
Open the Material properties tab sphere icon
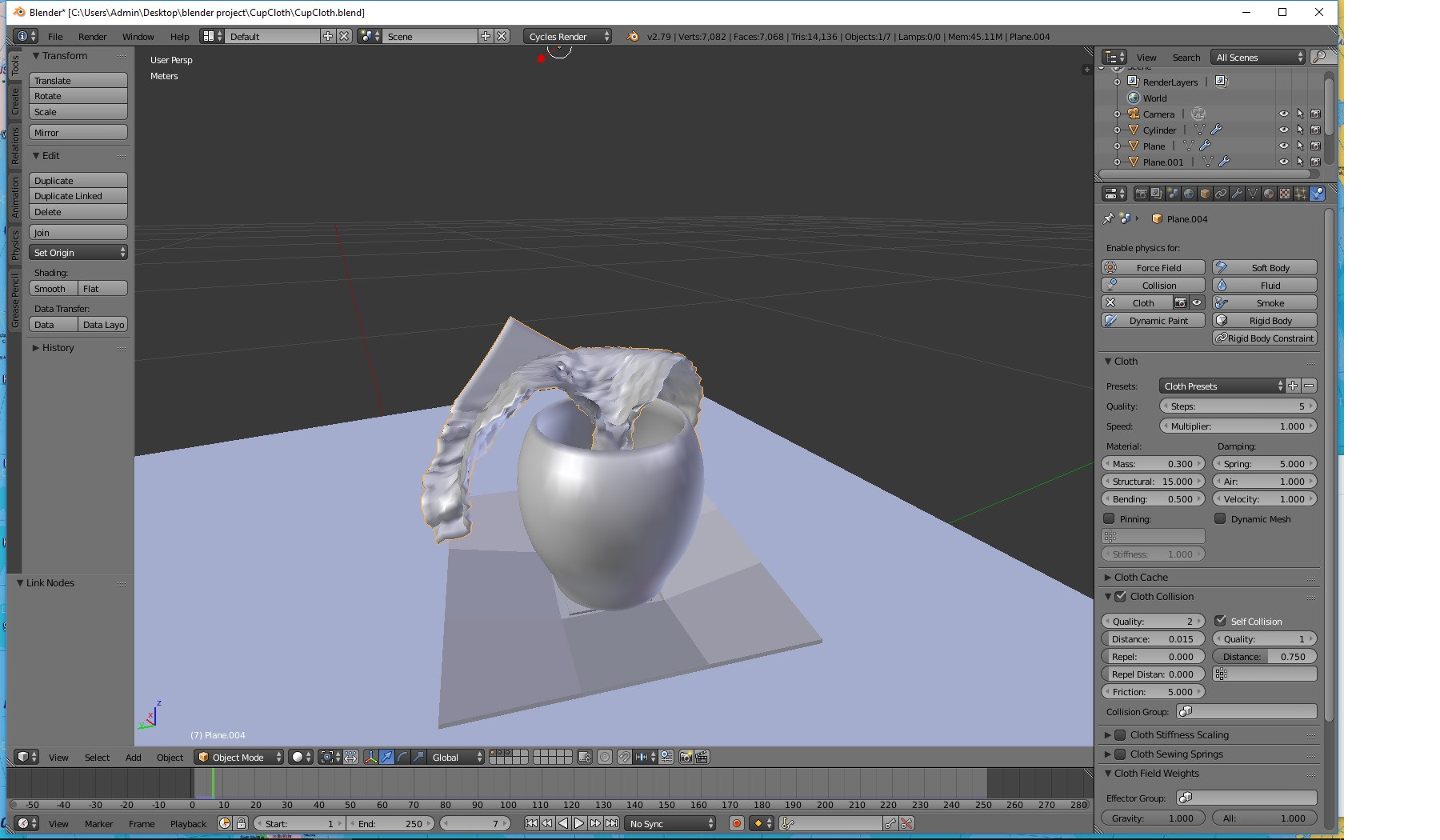tap(1269, 194)
